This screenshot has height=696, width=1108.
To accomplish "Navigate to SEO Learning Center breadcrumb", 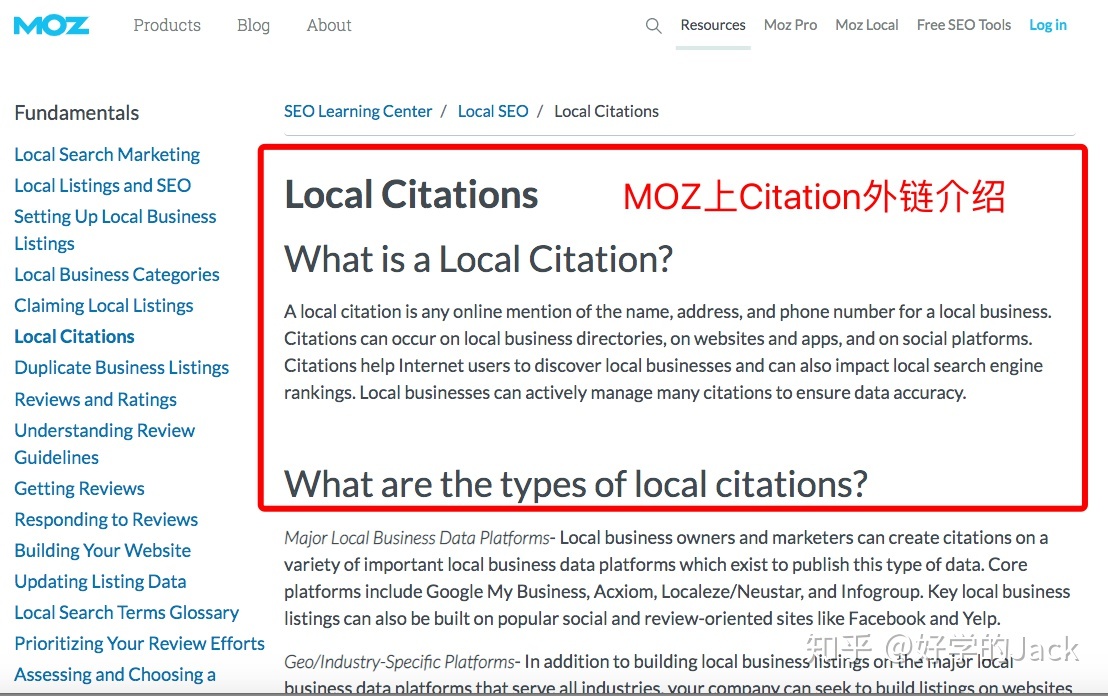I will (358, 111).
